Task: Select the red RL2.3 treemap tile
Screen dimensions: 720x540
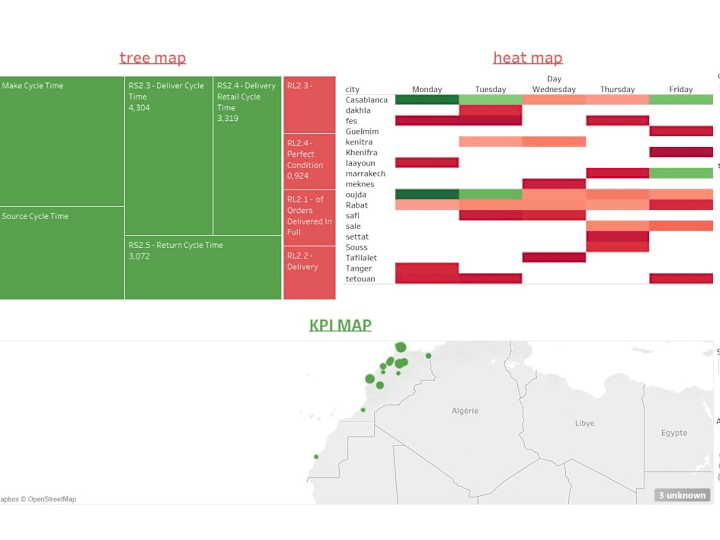Action: [x=309, y=105]
